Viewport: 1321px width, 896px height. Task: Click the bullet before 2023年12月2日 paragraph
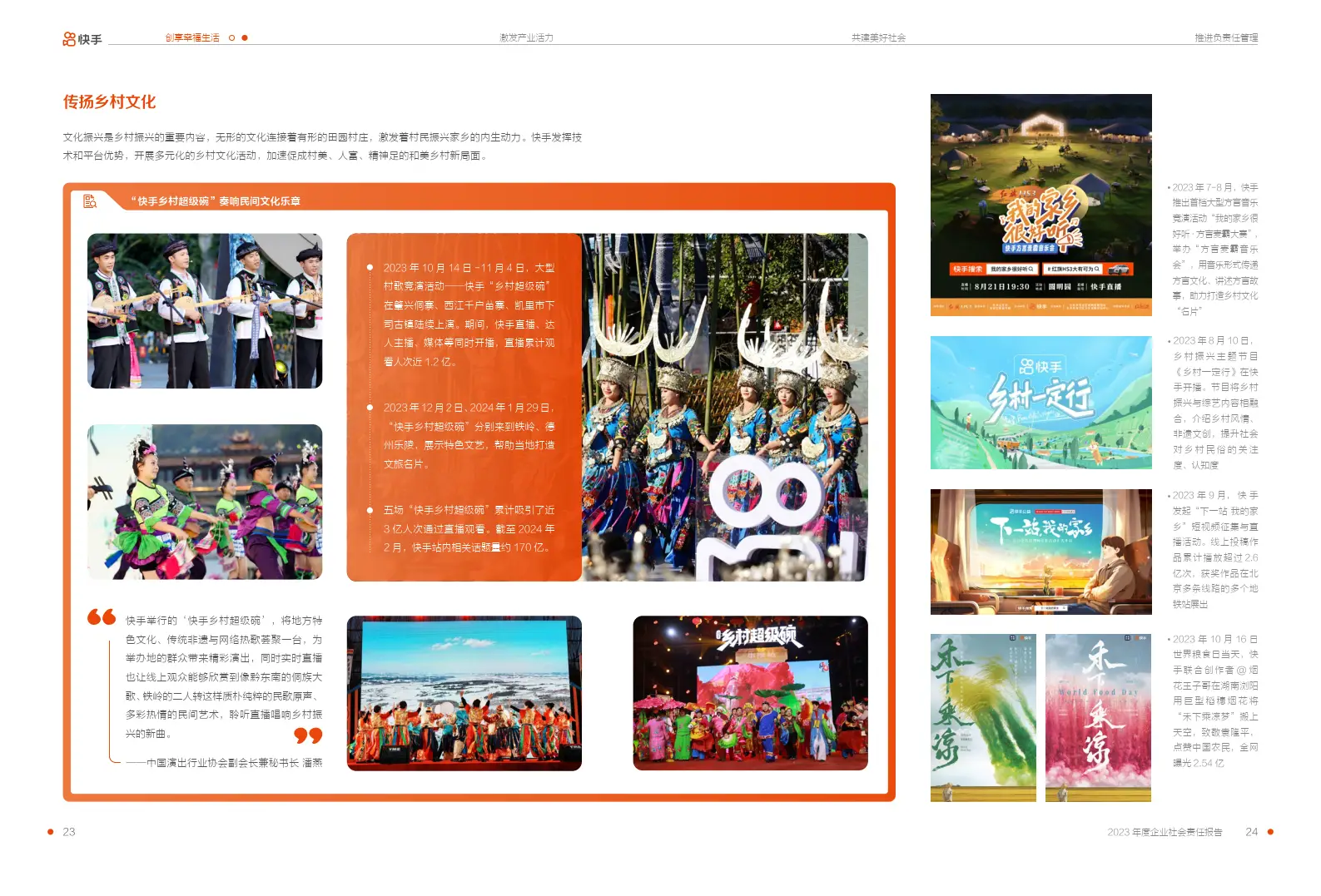pos(370,408)
